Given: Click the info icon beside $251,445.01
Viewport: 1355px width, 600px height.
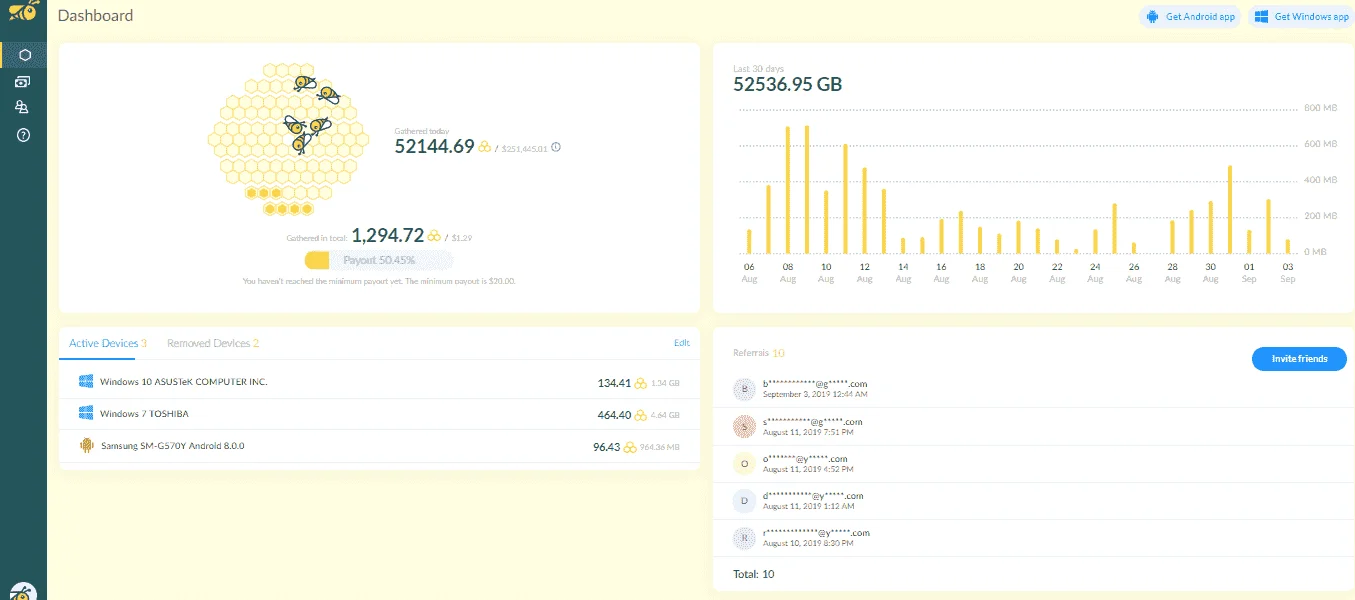Looking at the screenshot, I should pyautogui.click(x=556, y=147).
